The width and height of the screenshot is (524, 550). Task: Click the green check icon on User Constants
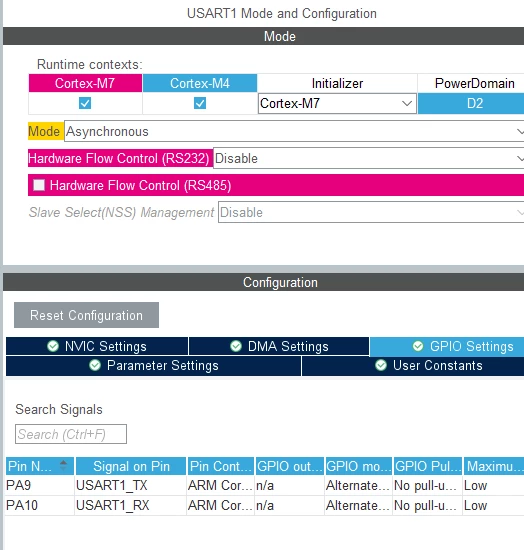tap(381, 365)
